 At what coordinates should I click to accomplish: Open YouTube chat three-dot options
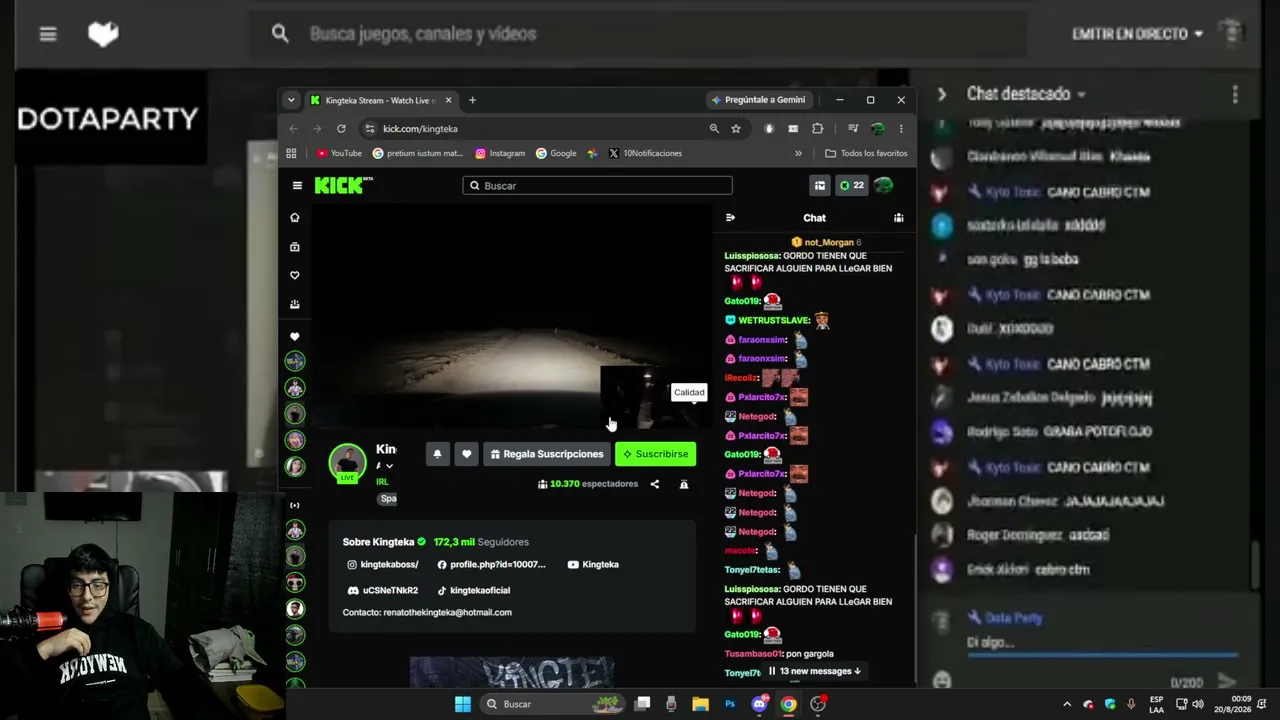1235,94
